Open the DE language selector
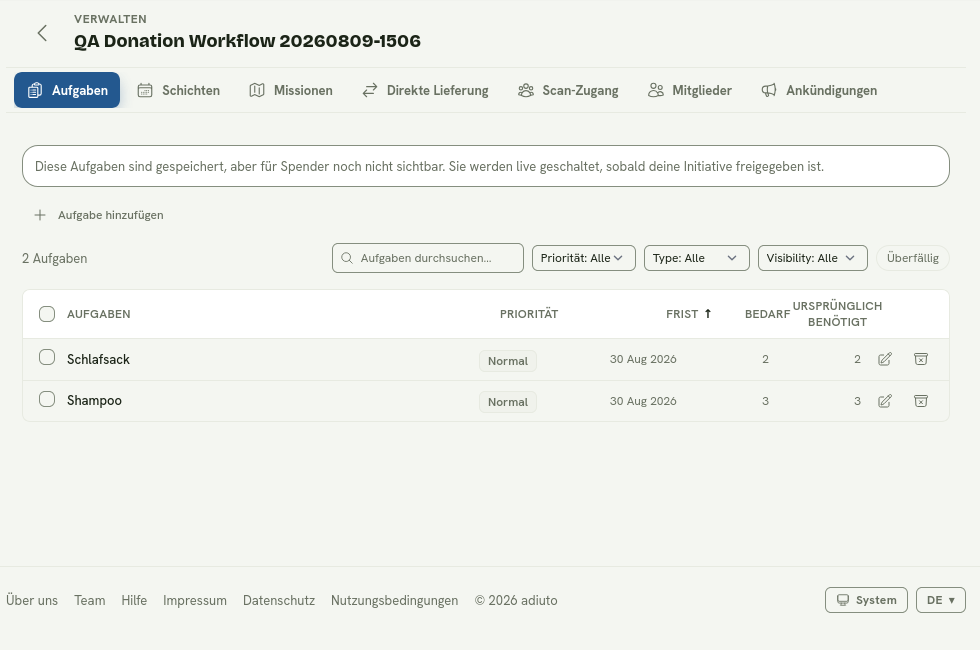This screenshot has width=980, height=650. (941, 600)
